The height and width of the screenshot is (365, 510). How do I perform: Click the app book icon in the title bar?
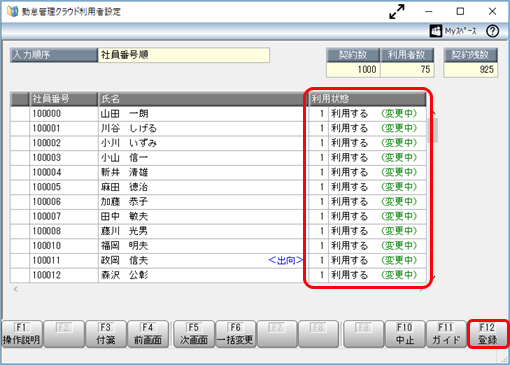(x=12, y=11)
